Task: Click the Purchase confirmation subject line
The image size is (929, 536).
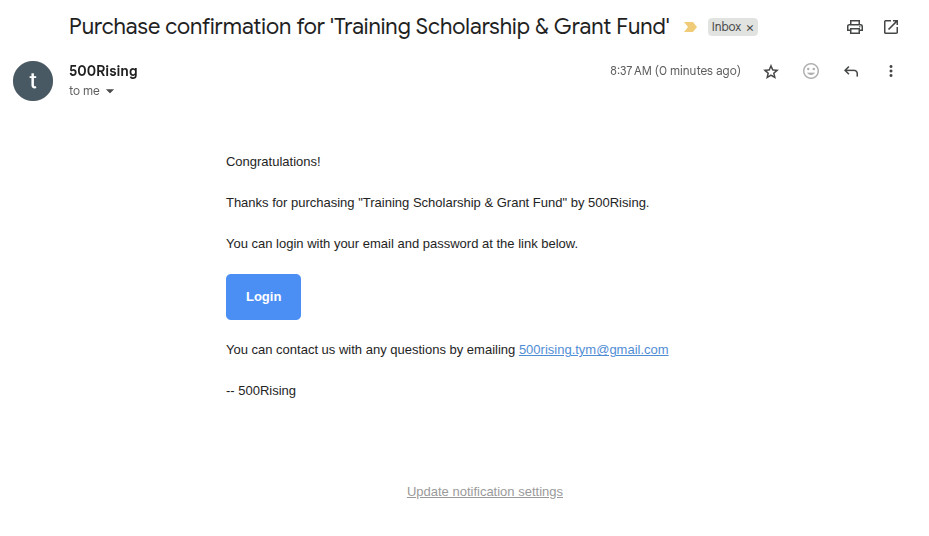Action: coord(369,27)
